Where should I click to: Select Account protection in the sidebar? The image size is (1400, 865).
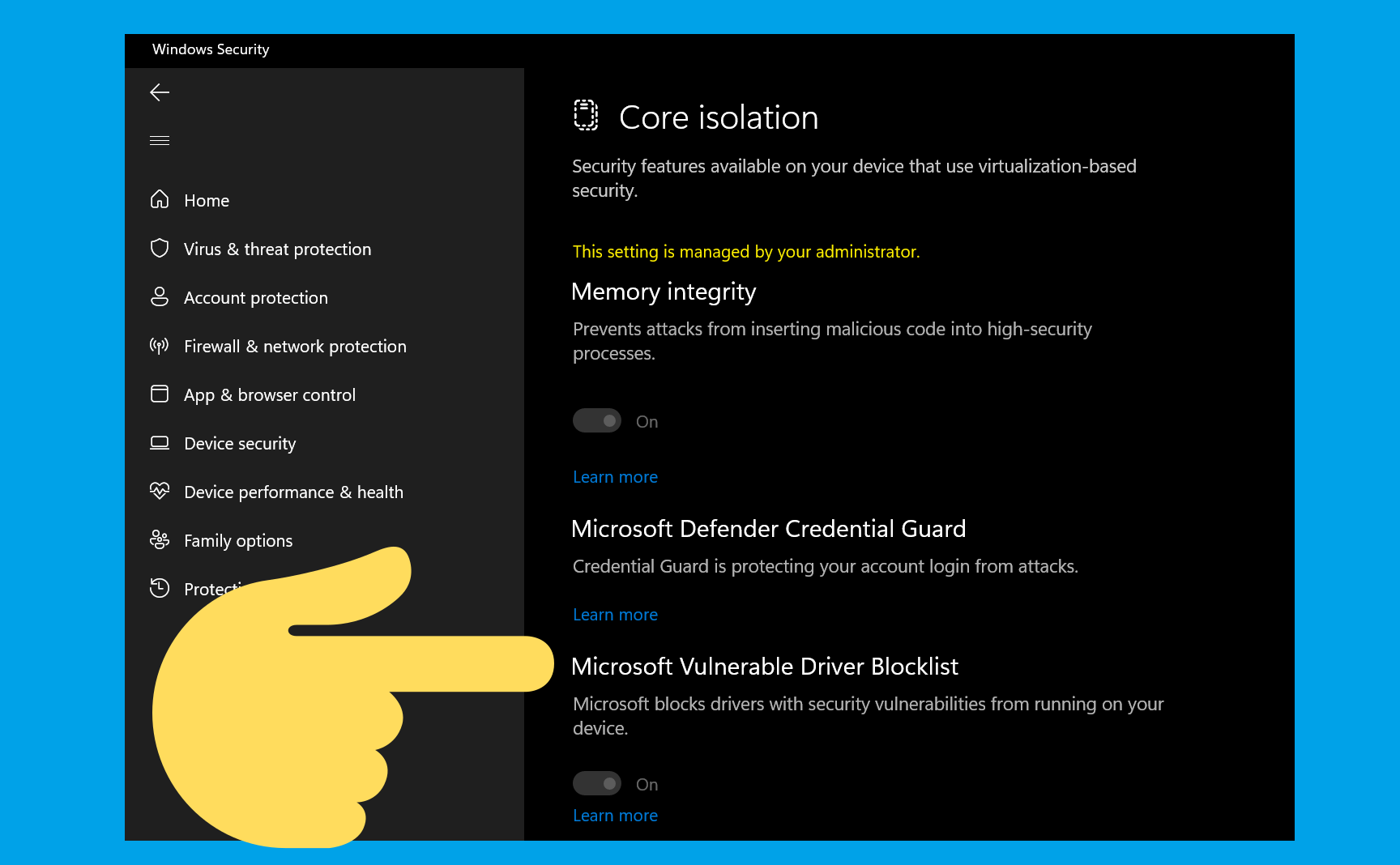256,298
